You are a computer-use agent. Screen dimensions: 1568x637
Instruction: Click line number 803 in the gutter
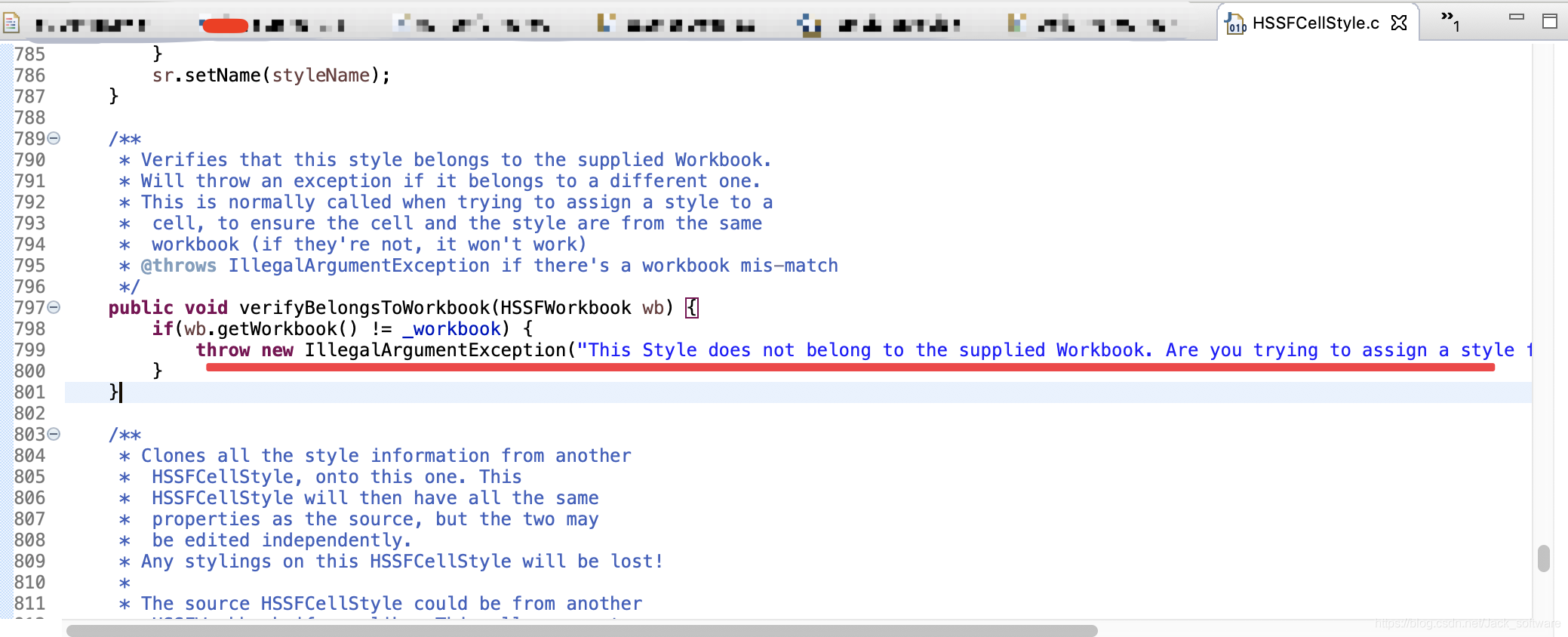click(x=29, y=435)
